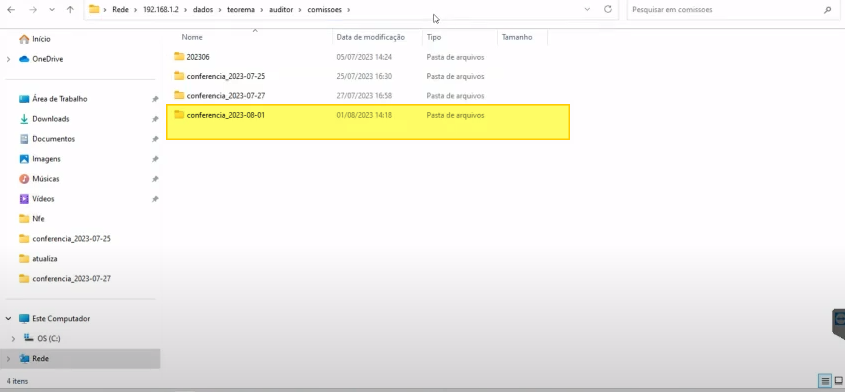Click the OneDrive cloud icon

coord(24,59)
